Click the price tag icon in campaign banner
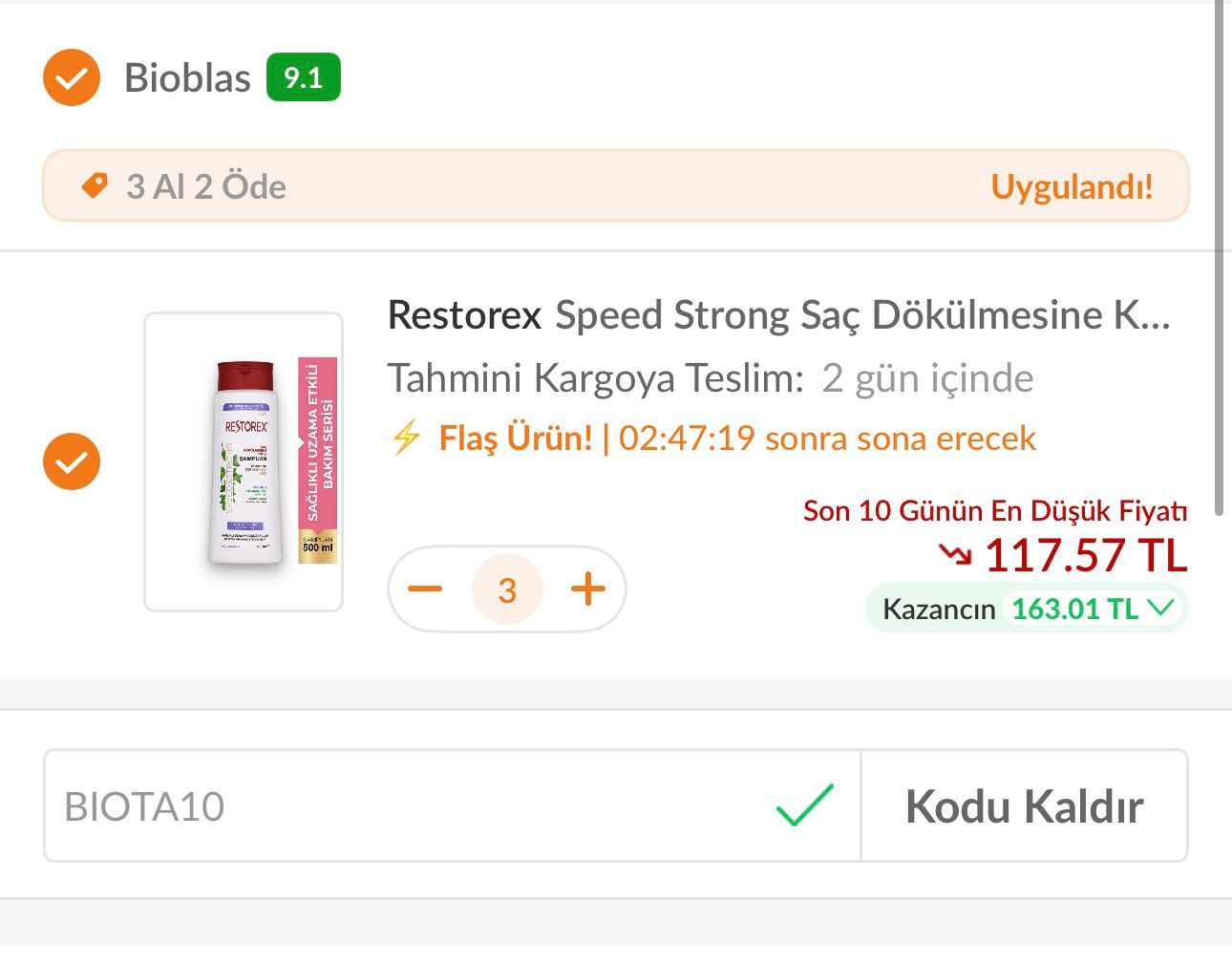Viewport: 1232px width, 965px height. [95, 185]
